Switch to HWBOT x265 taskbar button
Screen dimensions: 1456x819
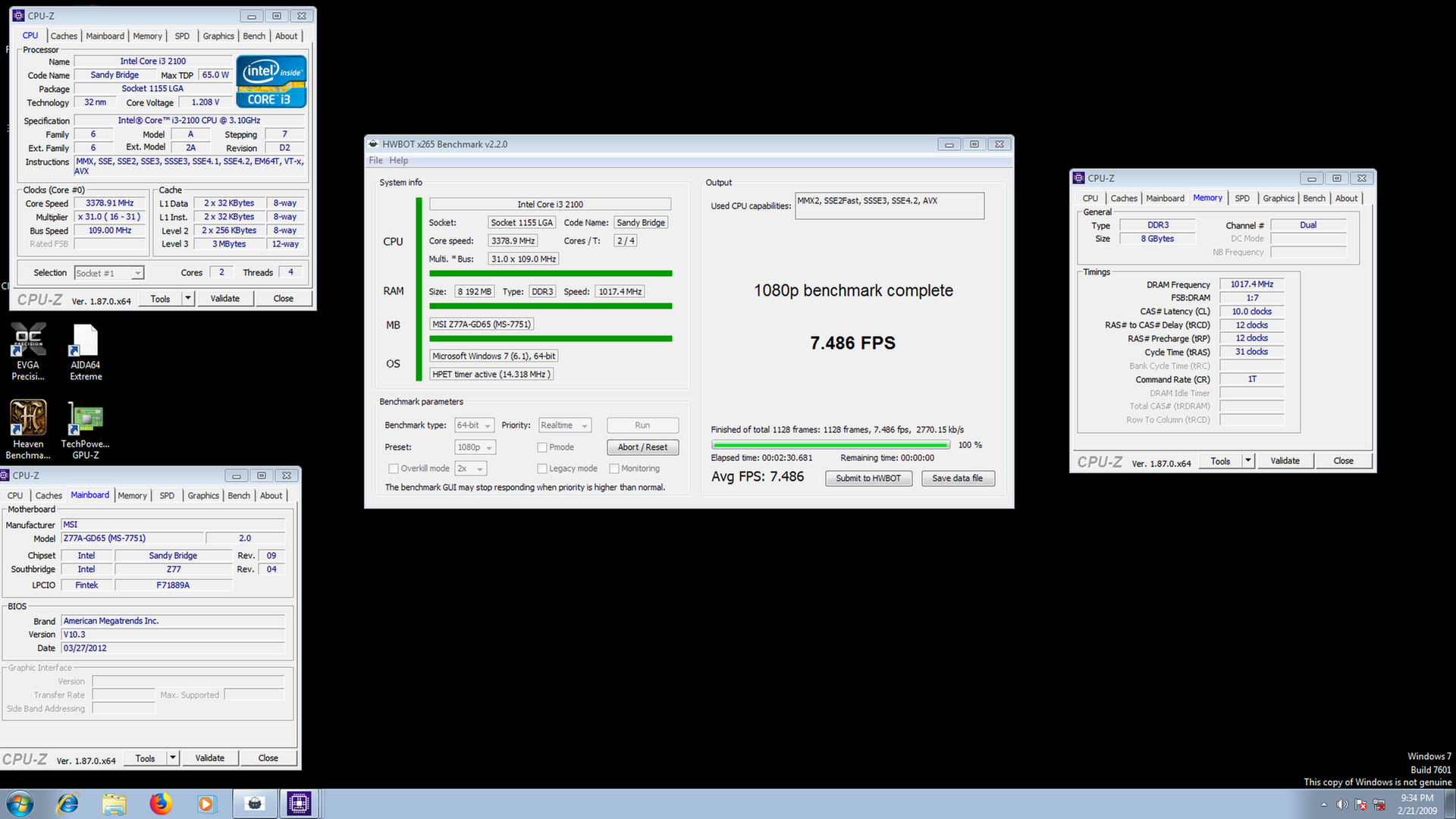[255, 804]
